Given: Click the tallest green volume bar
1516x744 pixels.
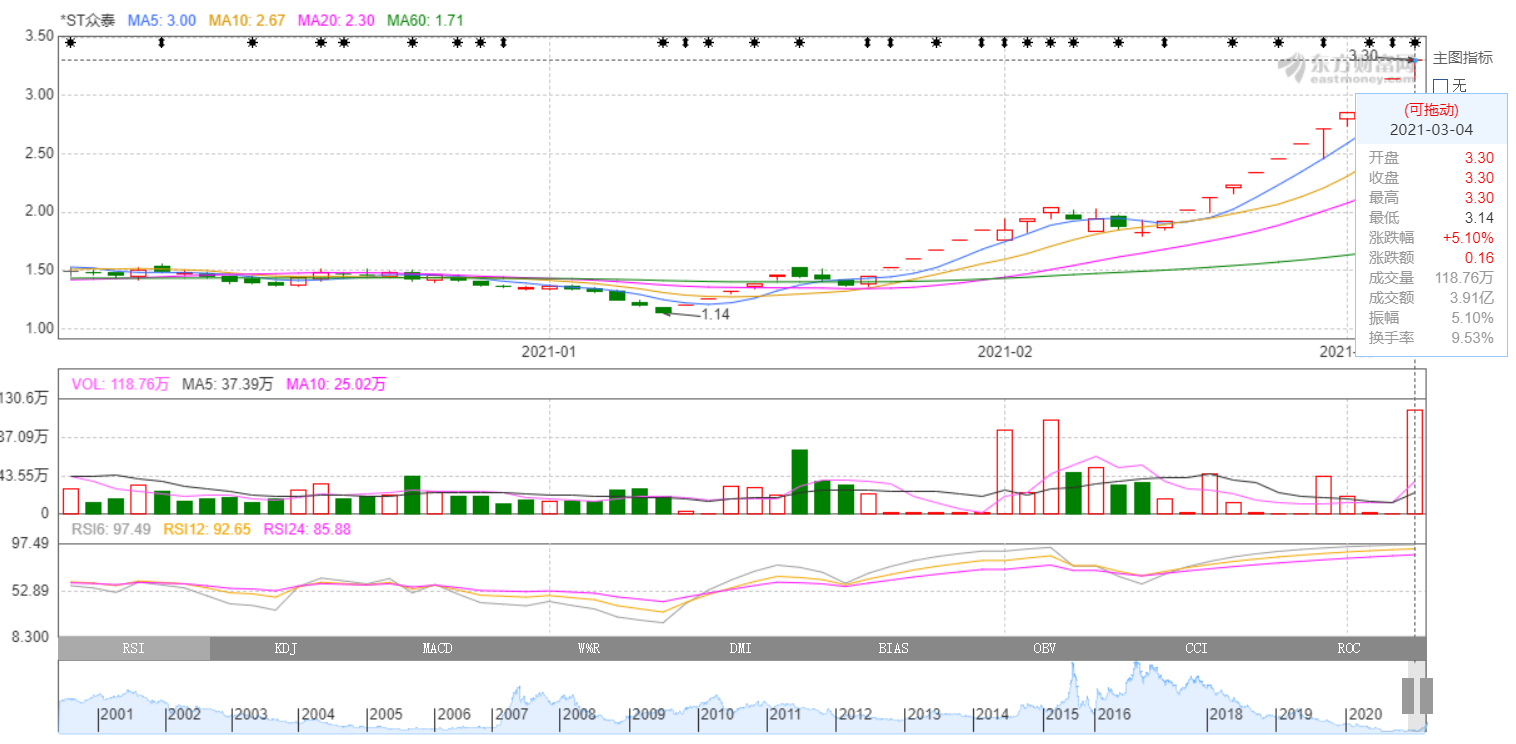Looking at the screenshot, I should coord(799,481).
